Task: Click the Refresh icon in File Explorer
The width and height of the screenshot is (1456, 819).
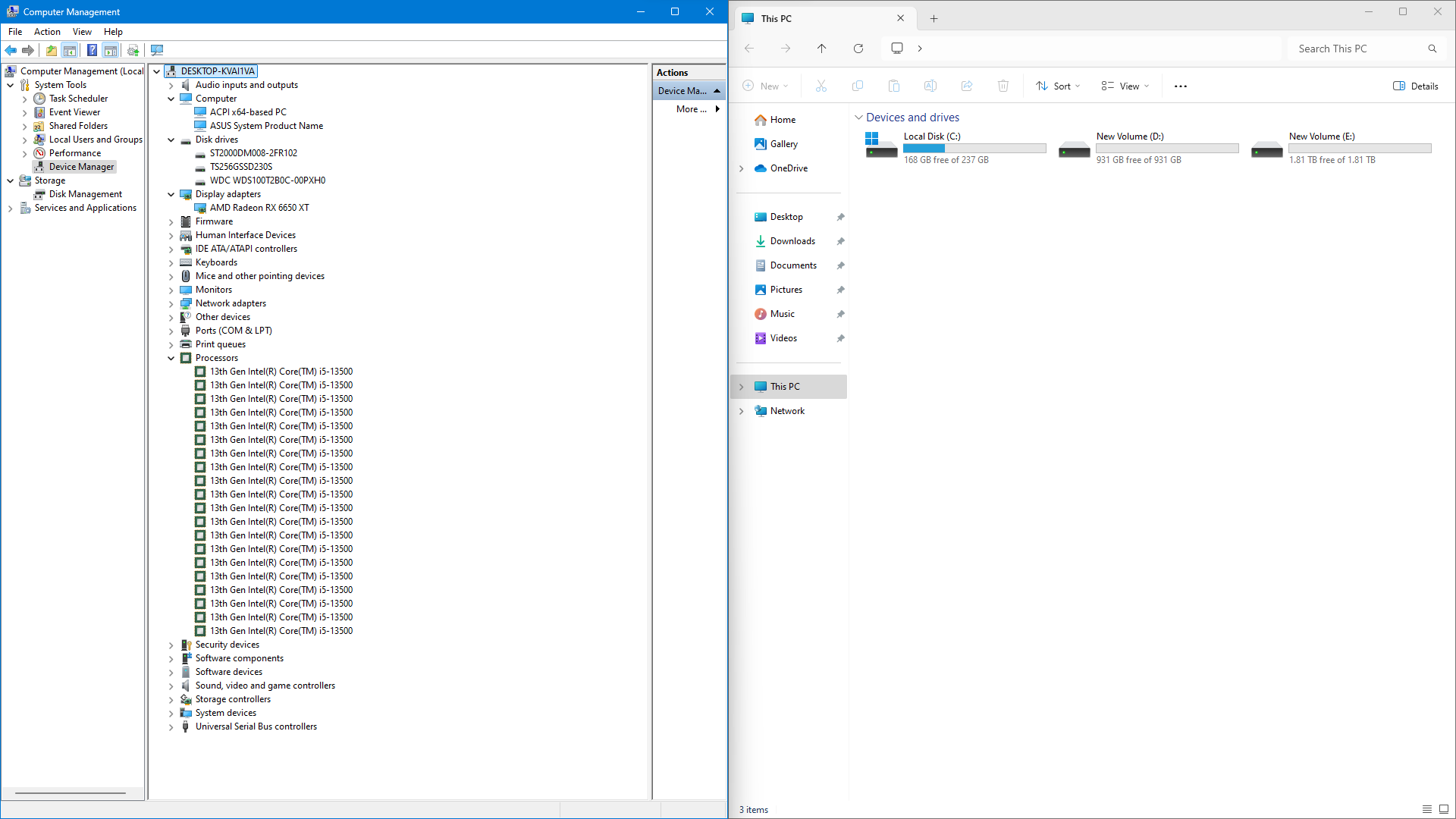Action: click(858, 49)
